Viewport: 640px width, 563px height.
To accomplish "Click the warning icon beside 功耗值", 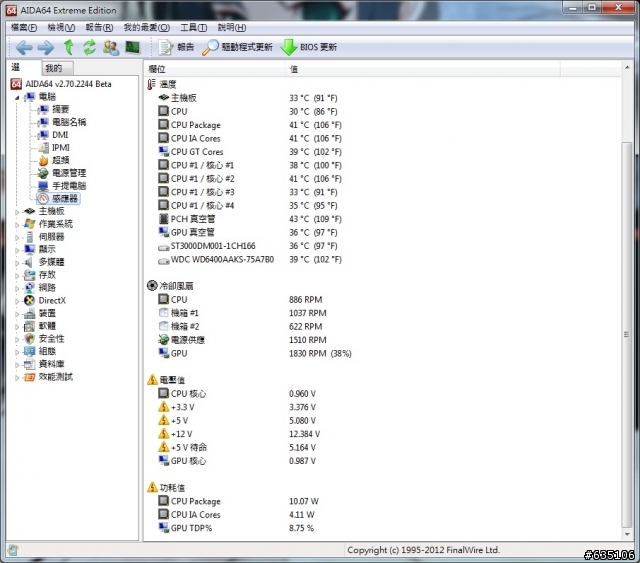I will pos(152,487).
